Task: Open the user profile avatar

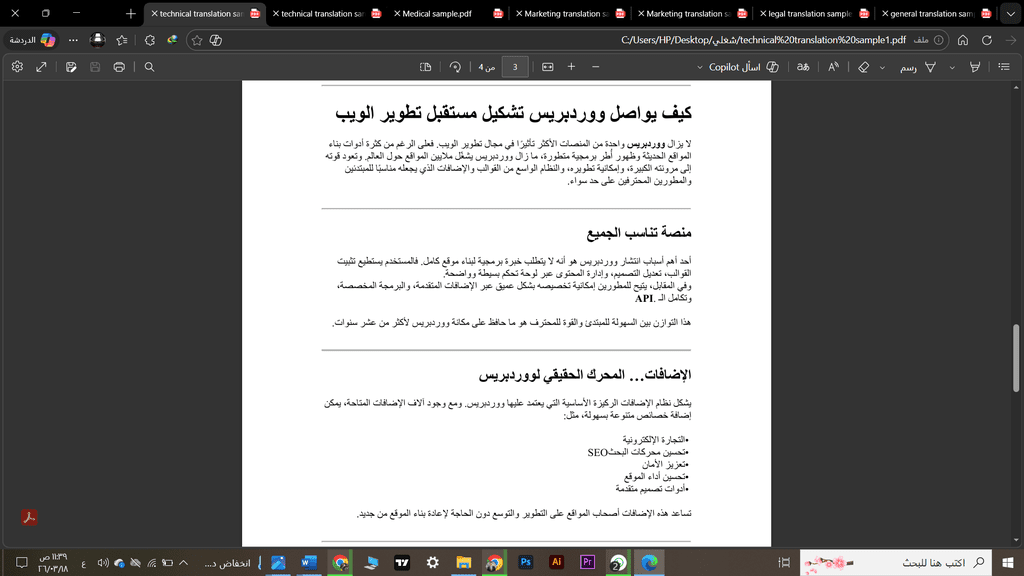Action: coord(97,40)
